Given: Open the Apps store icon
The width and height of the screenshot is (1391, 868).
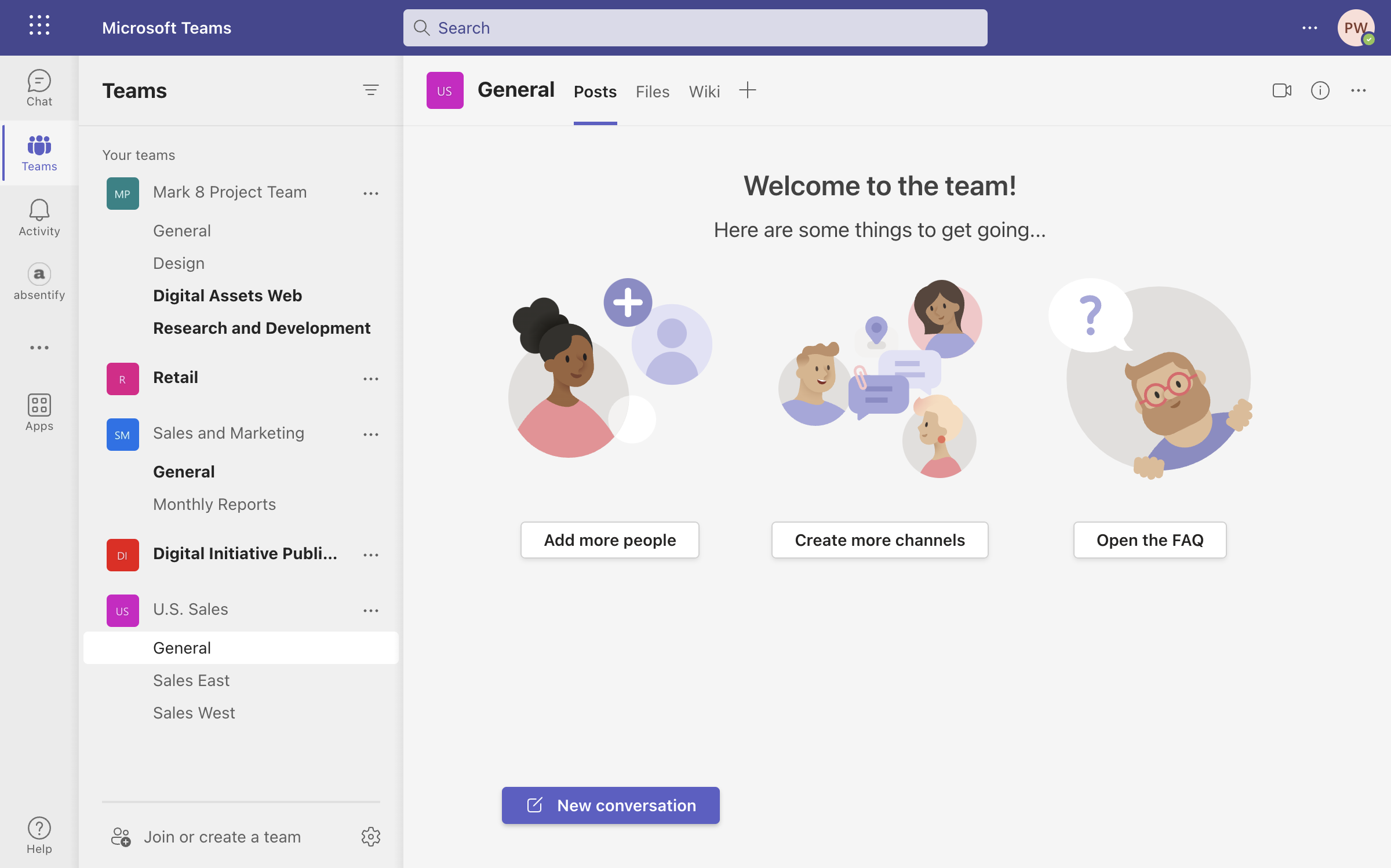Looking at the screenshot, I should 39,413.
